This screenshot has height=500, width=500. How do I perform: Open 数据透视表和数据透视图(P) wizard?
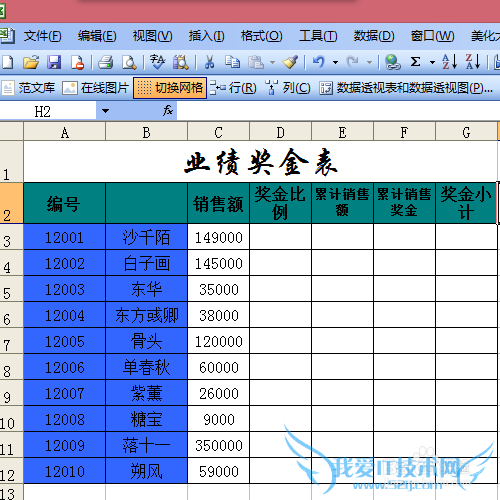[406, 88]
